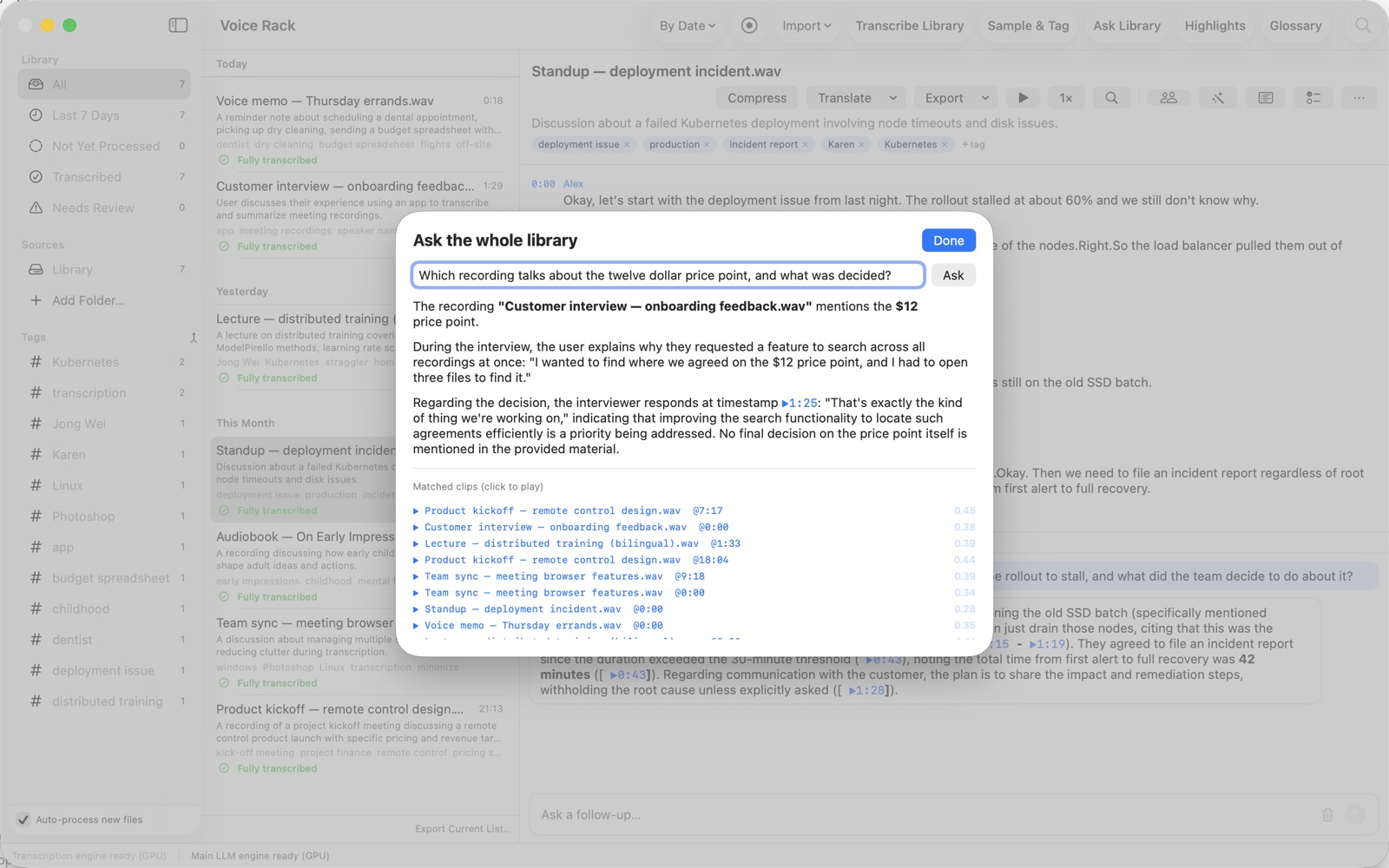Click the trash icon in follow-up bar
Viewport: 1389px width, 868px height.
coord(1327,814)
